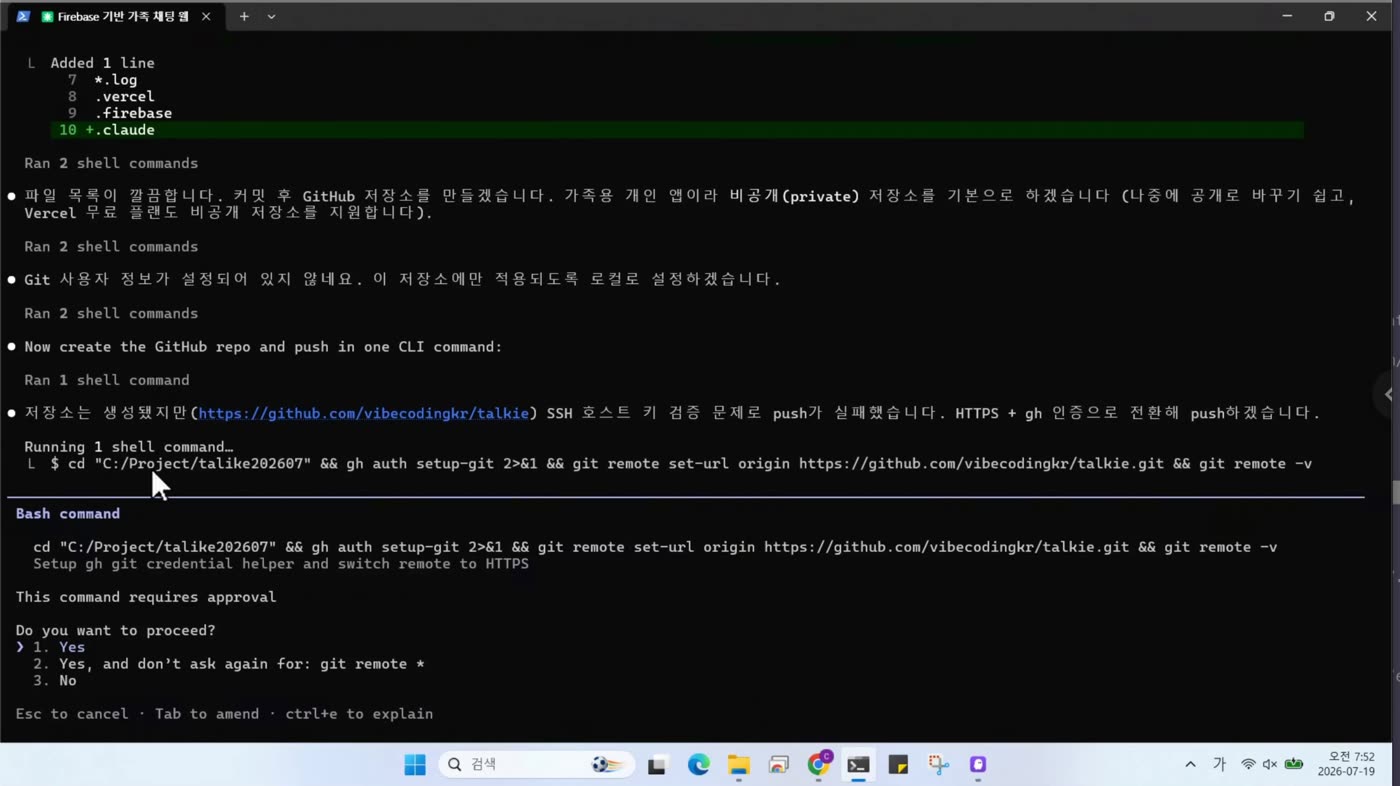Maximize the terminal window
Screen dimensions: 1400x786
click(1329, 17)
